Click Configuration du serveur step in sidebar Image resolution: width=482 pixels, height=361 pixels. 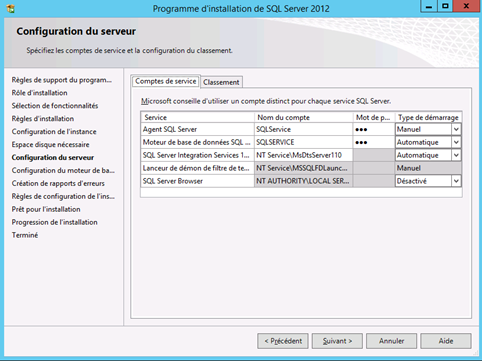point(53,158)
